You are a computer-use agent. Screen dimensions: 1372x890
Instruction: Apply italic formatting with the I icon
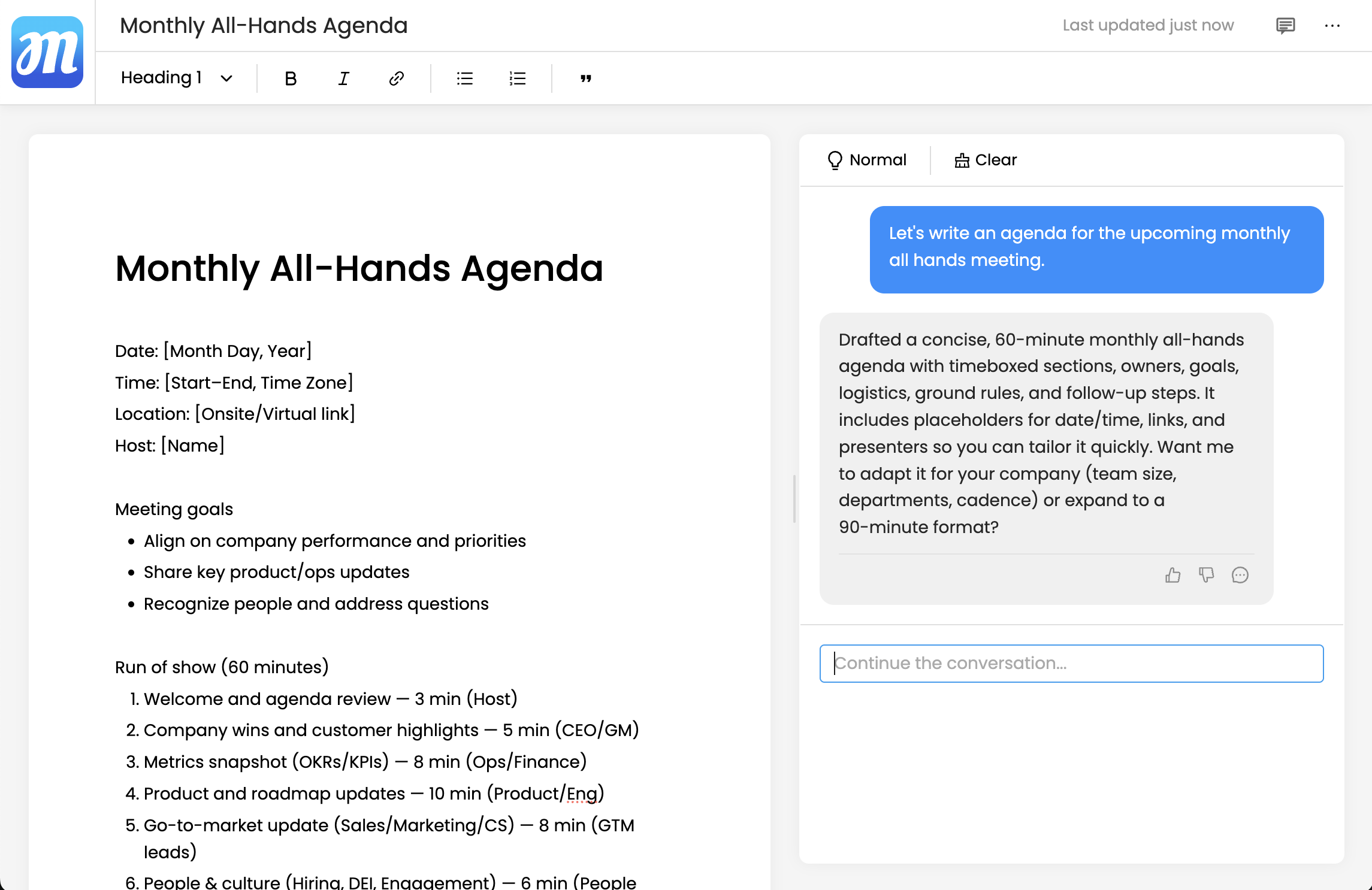343,78
